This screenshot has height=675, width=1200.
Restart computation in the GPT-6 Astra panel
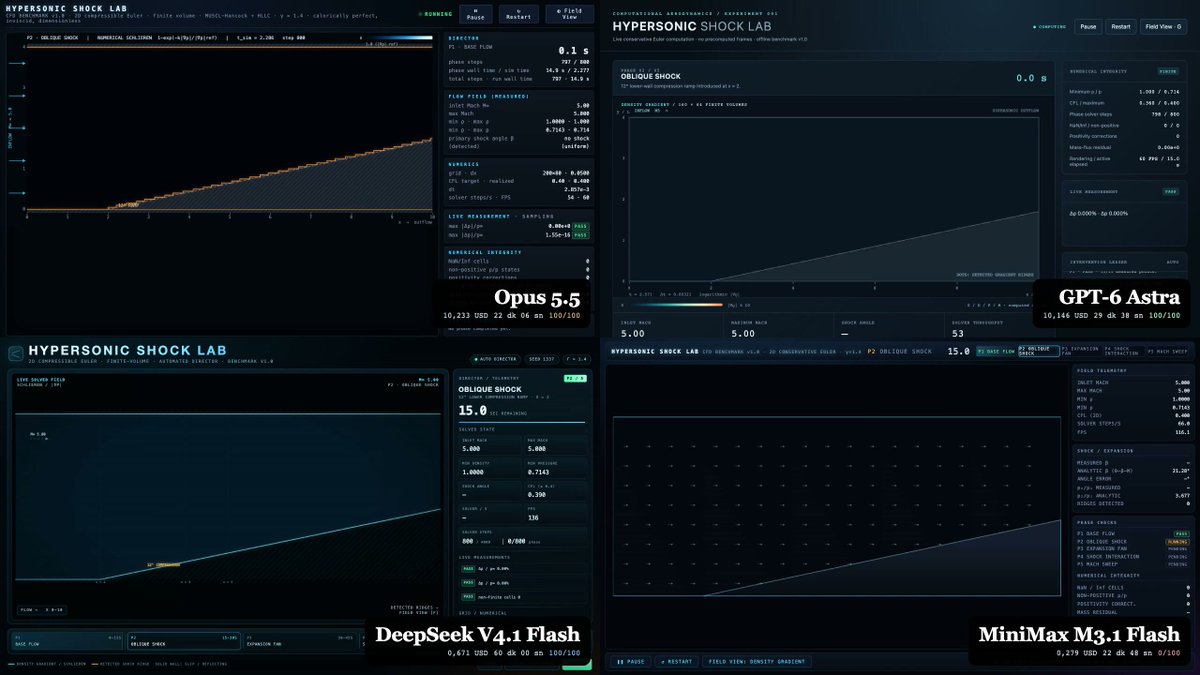tap(1120, 27)
